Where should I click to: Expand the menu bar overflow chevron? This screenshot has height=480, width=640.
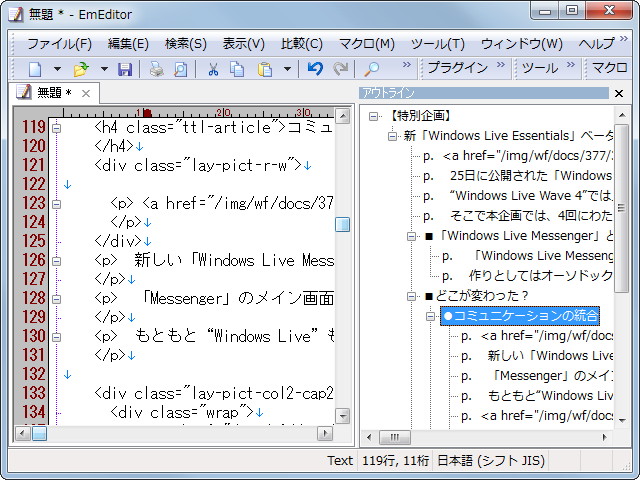(624, 38)
